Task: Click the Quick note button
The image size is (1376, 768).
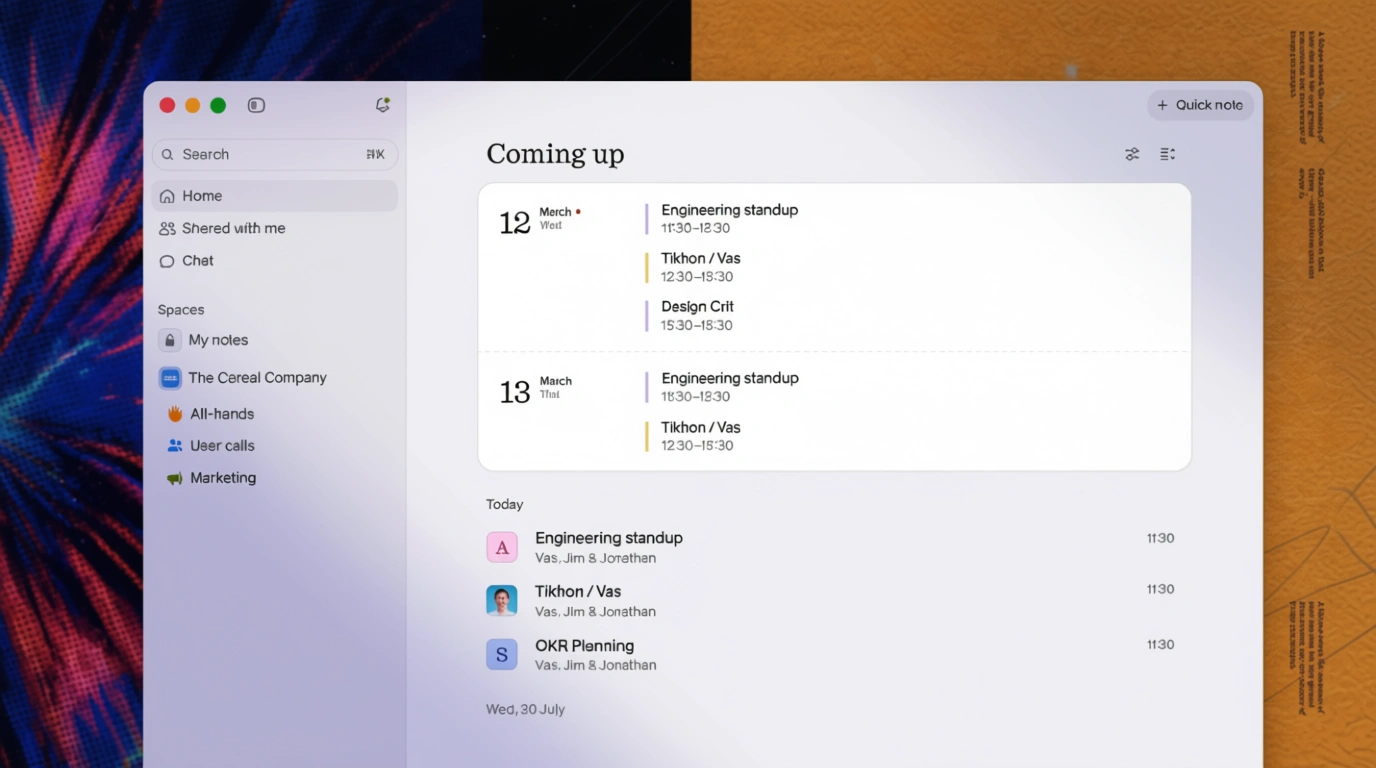Action: [x=1200, y=105]
